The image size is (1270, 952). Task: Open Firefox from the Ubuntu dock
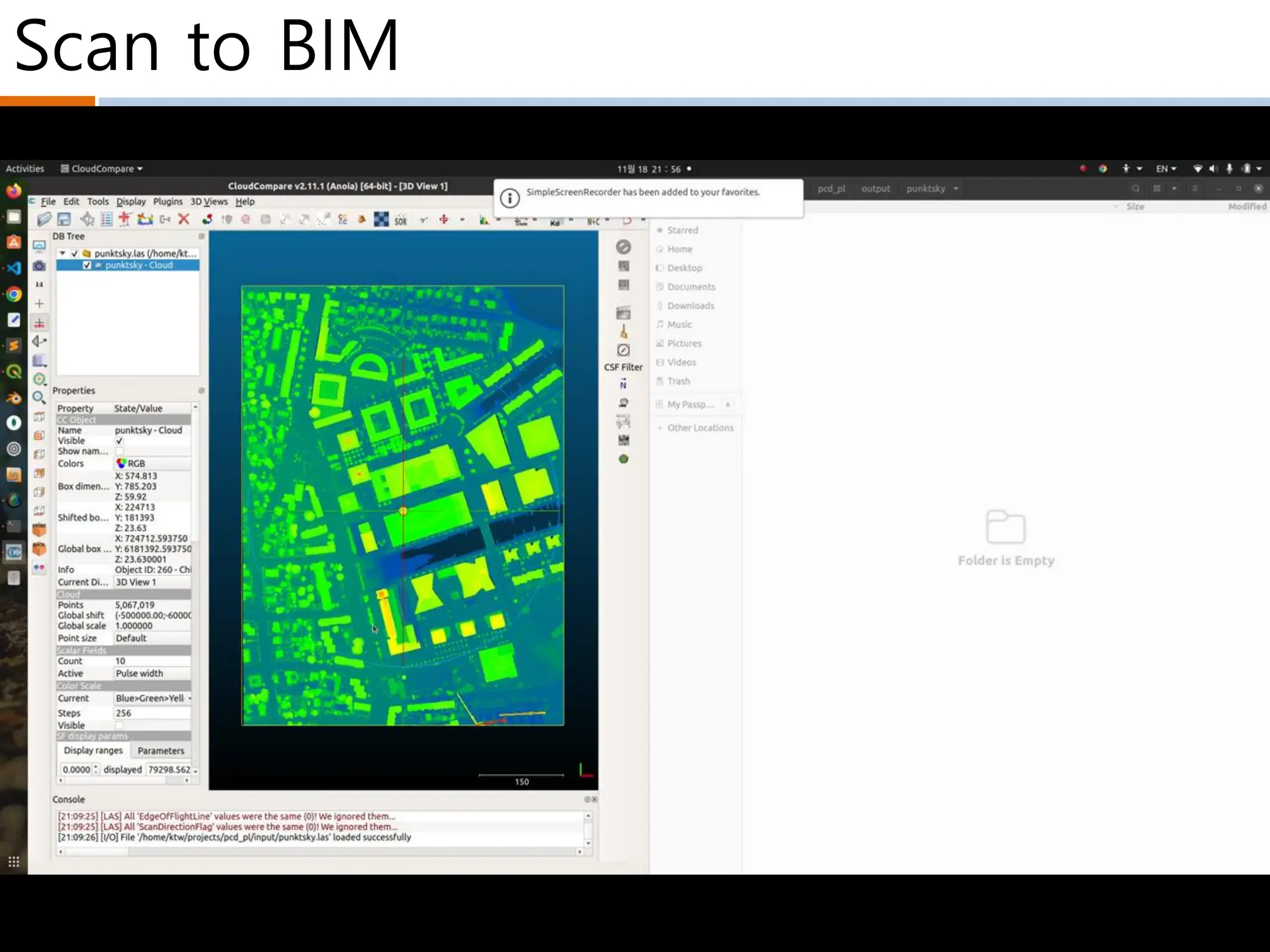[14, 191]
